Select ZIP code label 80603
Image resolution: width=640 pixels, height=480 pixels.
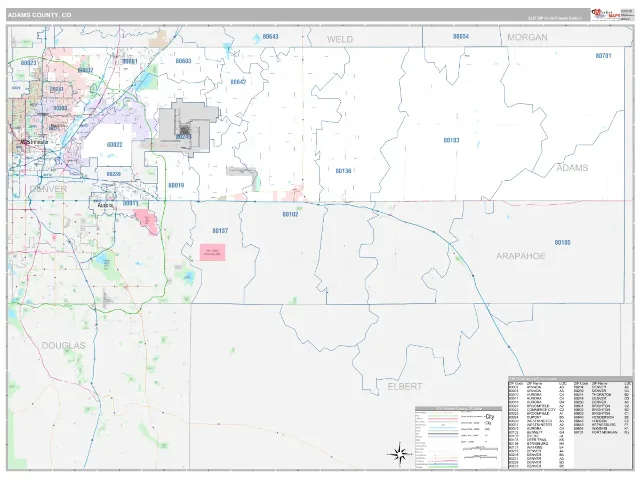pyautogui.click(x=183, y=61)
